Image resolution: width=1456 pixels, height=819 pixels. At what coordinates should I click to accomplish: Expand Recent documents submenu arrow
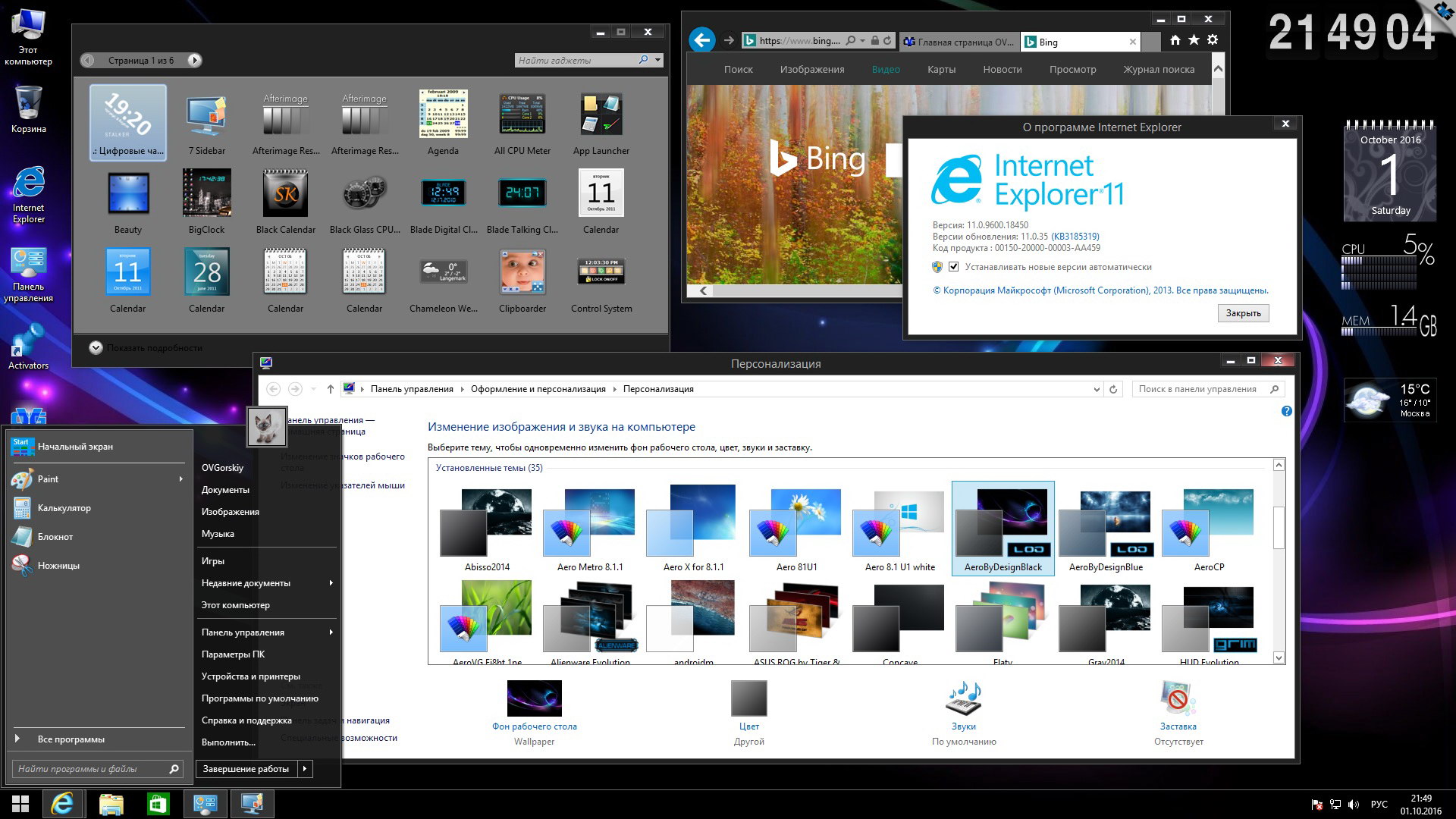[x=331, y=583]
